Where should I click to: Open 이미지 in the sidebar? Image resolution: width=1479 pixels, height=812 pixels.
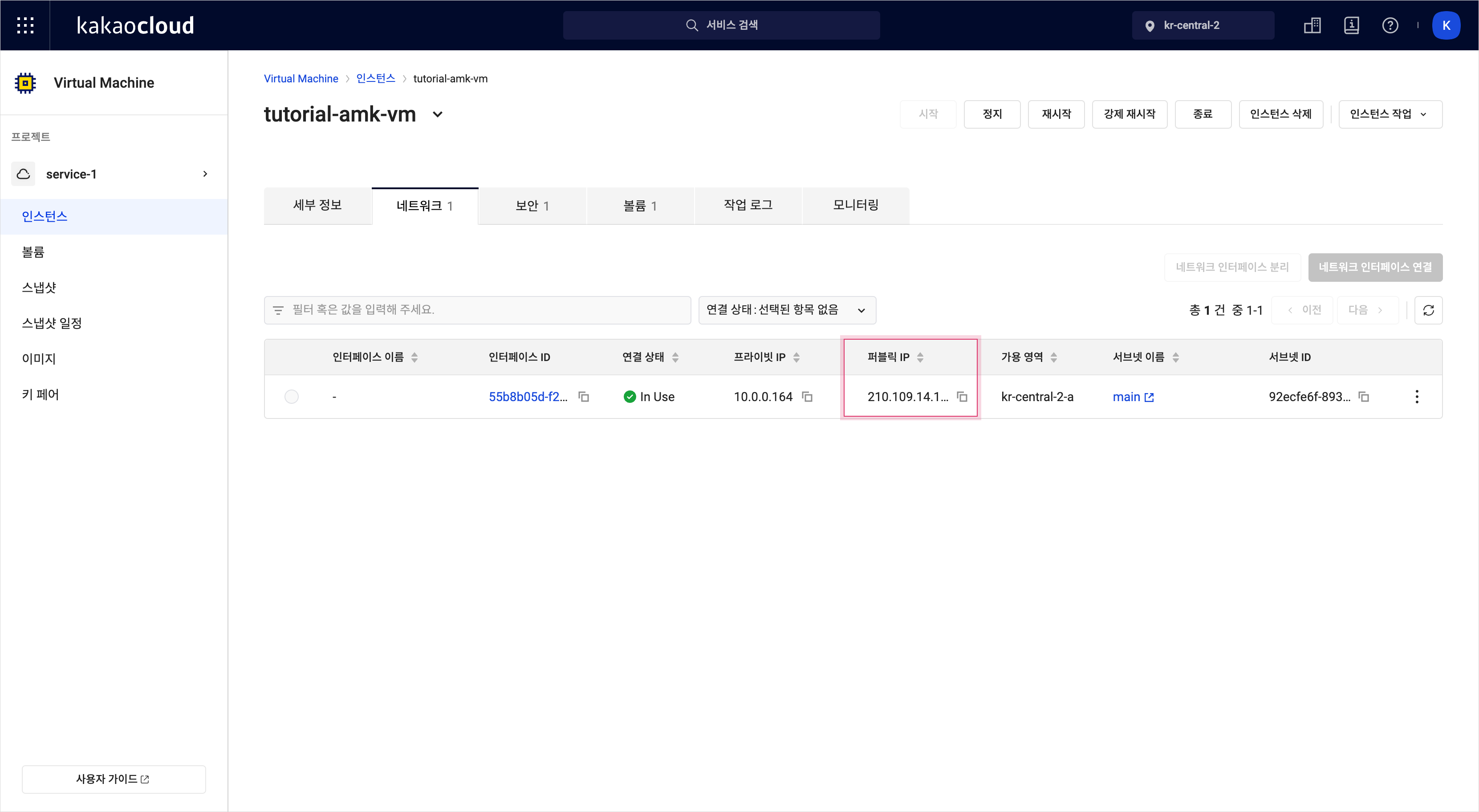[x=114, y=359]
